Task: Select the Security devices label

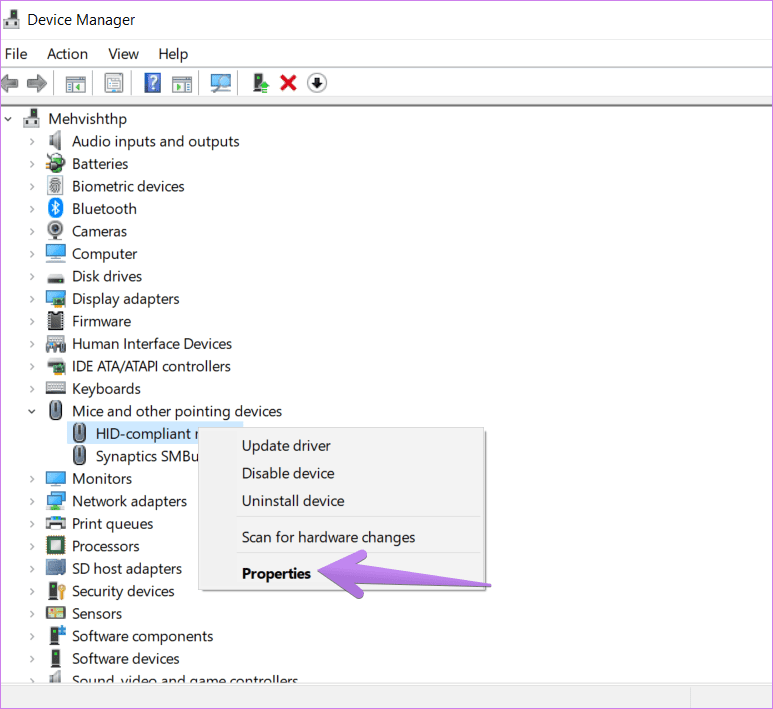Action: pos(123,591)
